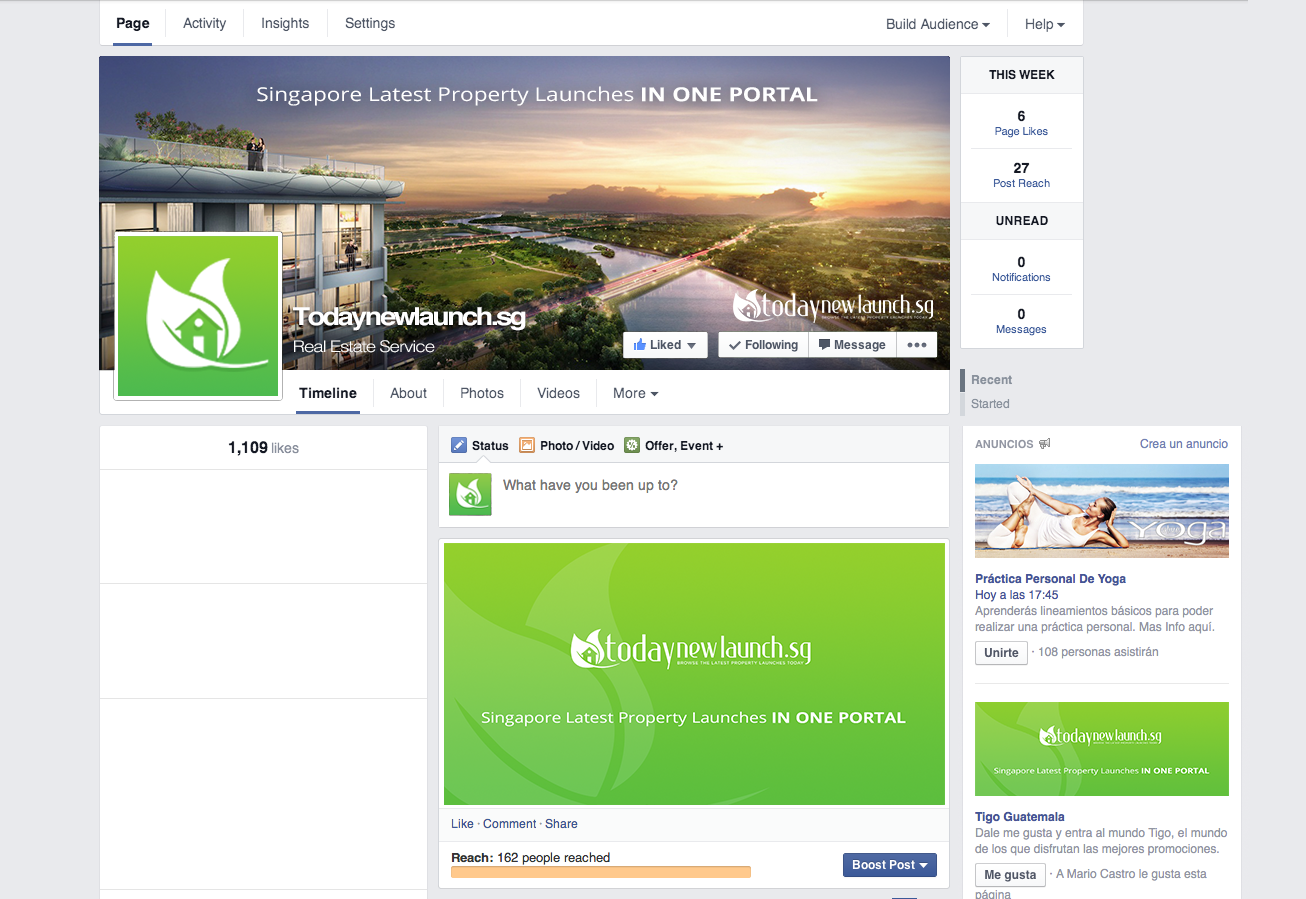Open the Photos tab
Viewport: 1306px width, 899px height.
coord(482,393)
